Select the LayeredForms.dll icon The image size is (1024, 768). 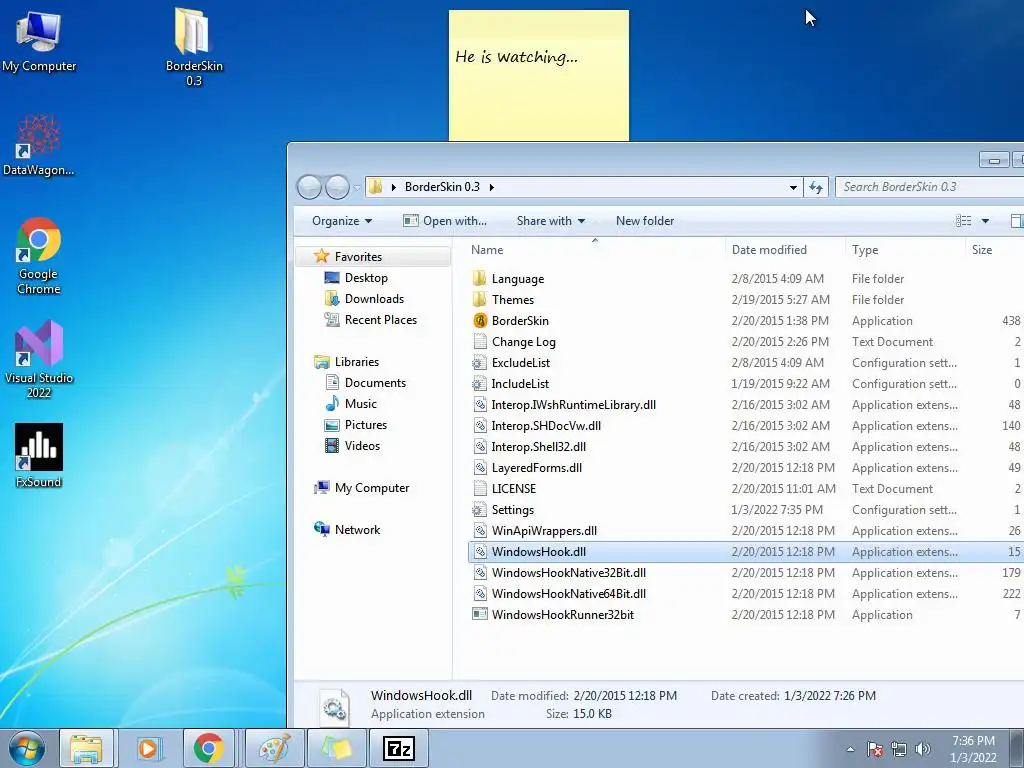click(480, 468)
